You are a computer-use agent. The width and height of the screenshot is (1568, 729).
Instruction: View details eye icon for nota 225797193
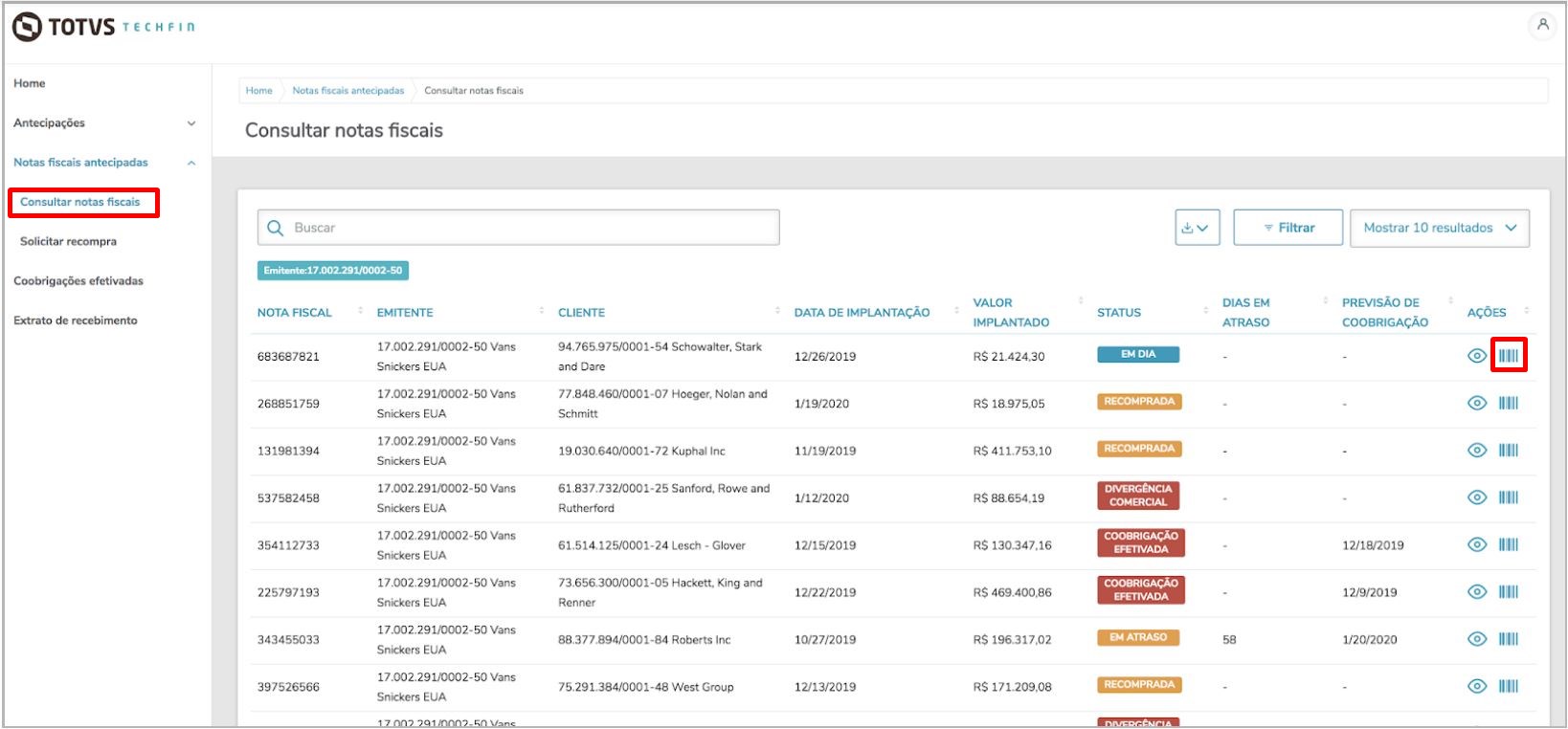[1477, 592]
